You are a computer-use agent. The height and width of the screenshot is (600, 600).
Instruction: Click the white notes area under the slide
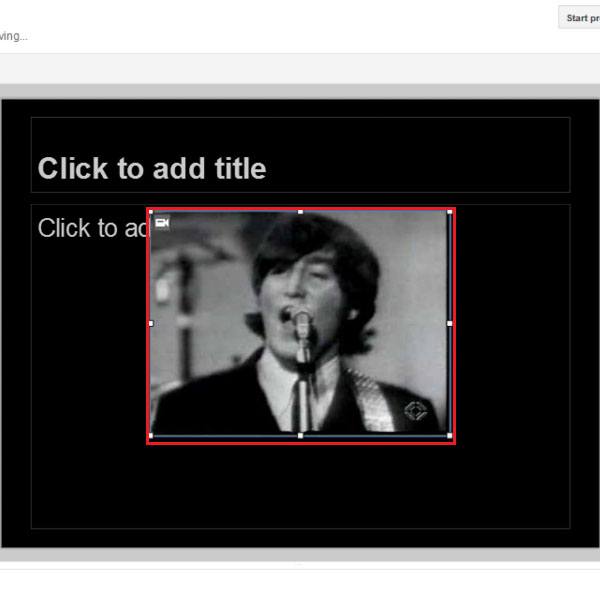pos(300,585)
